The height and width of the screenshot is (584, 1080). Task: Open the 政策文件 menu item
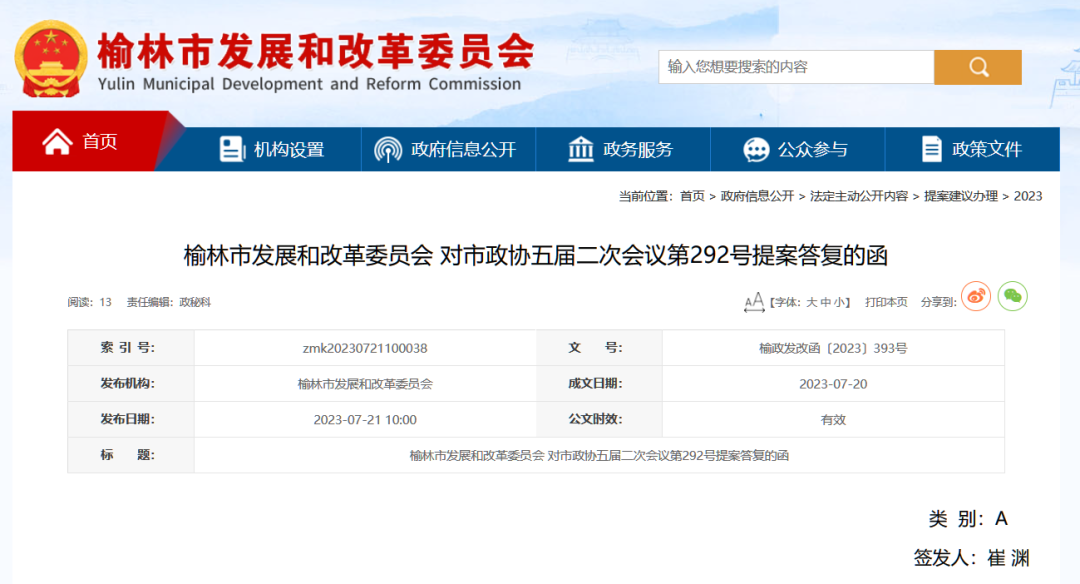(x=973, y=149)
